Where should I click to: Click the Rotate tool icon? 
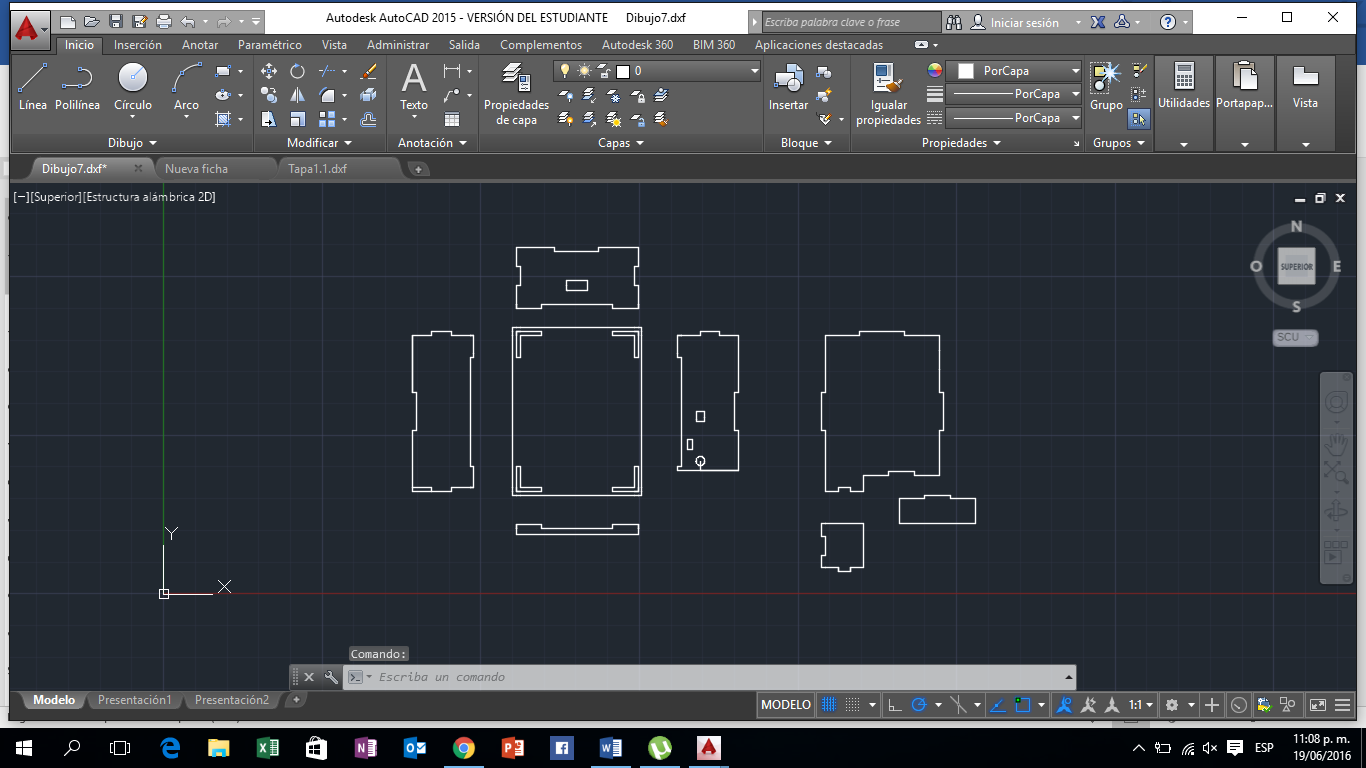click(297, 71)
